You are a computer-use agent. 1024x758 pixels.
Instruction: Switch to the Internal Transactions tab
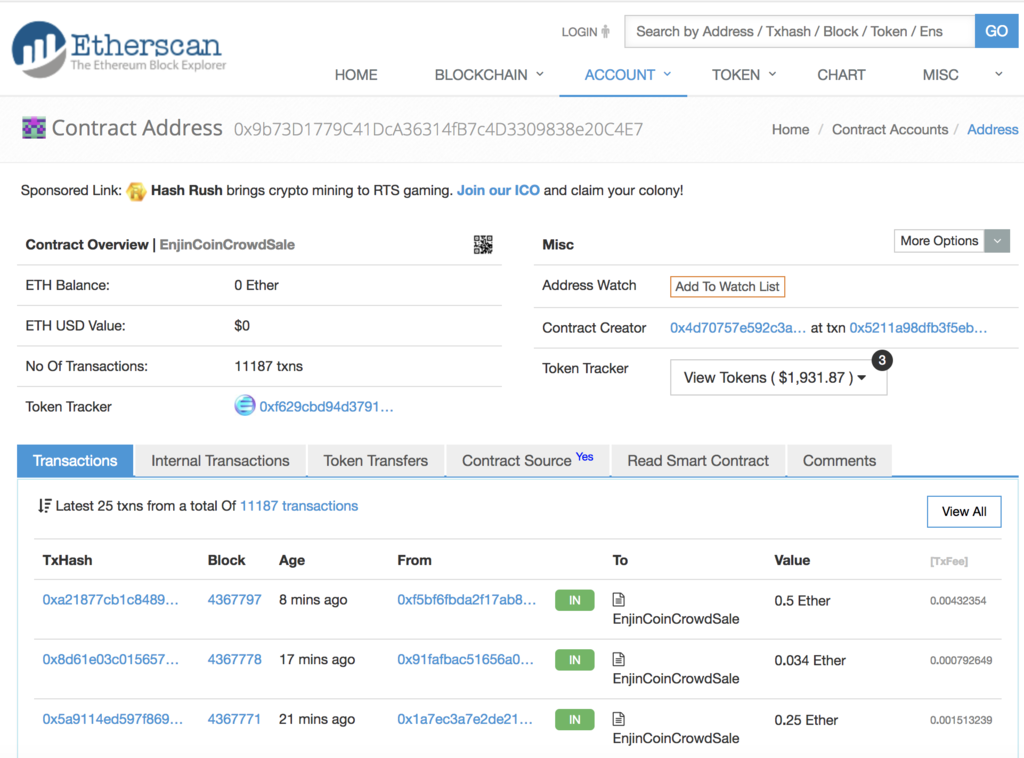[x=220, y=460]
